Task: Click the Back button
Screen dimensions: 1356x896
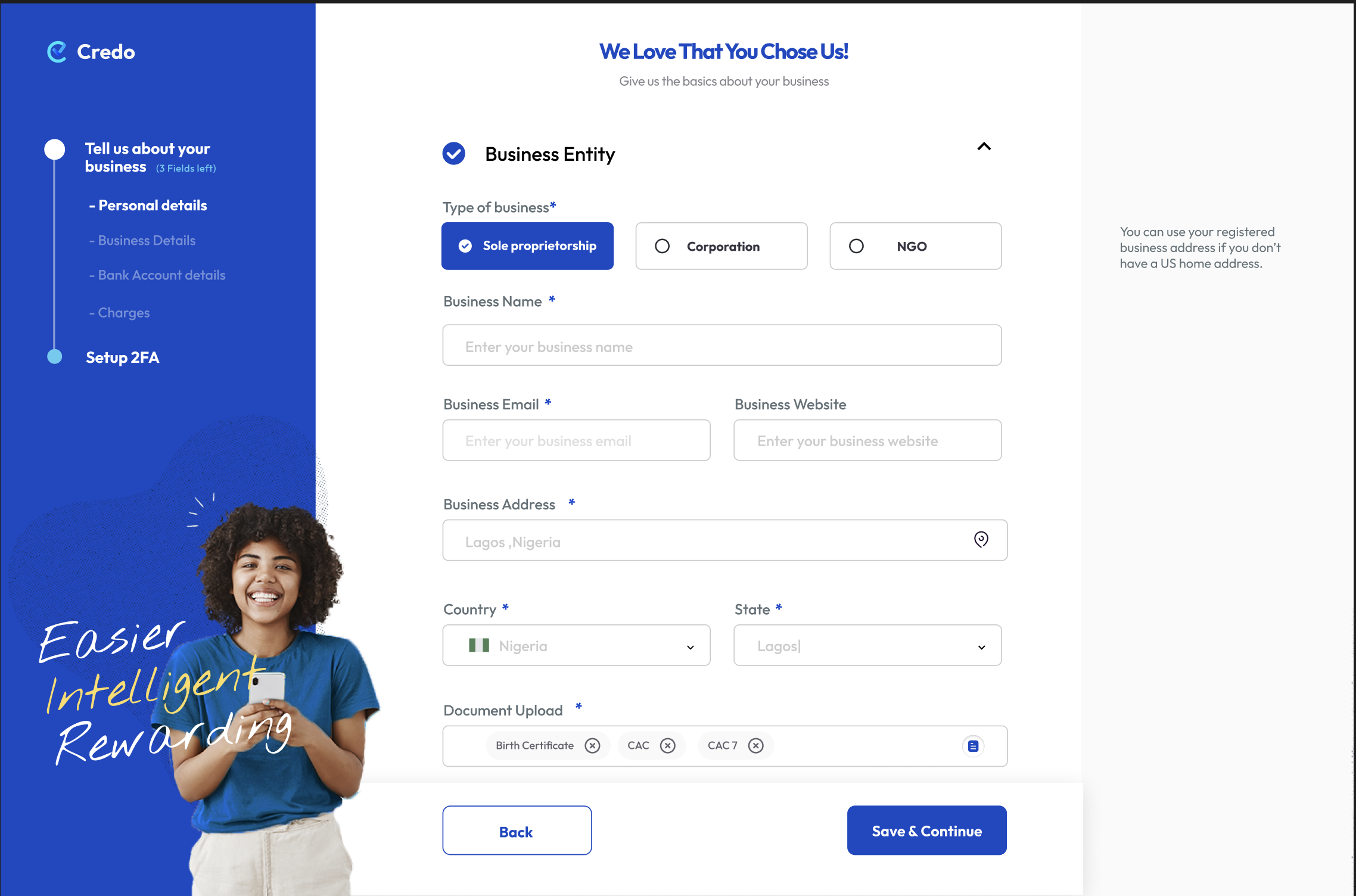Action: tap(516, 831)
